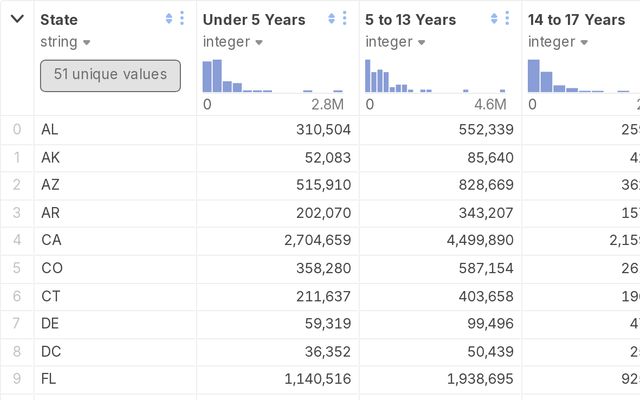Image resolution: width=640 pixels, height=400 pixels.
Task: Open State column options menu
Action: coord(181,19)
